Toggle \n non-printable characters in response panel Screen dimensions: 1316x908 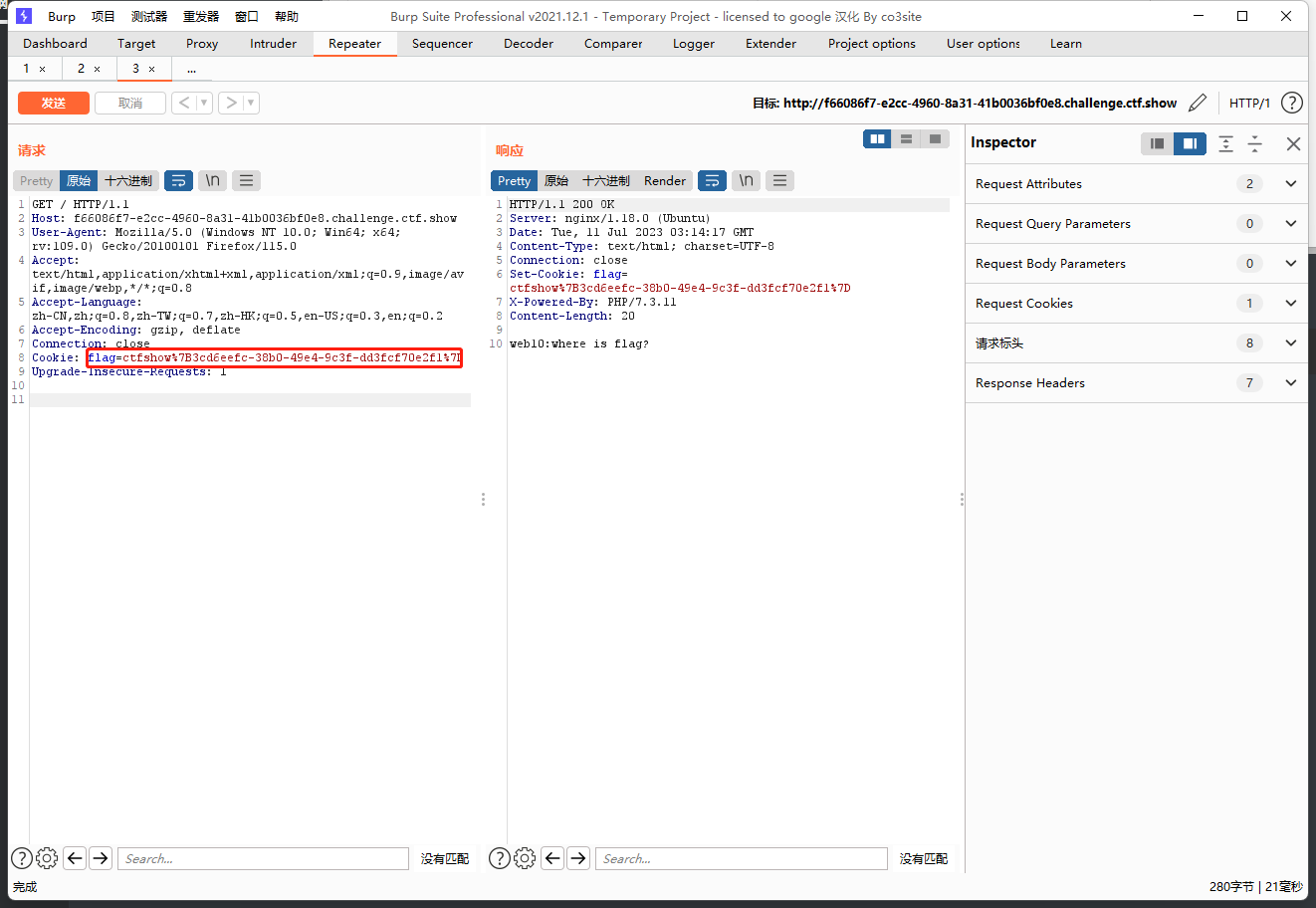point(746,180)
